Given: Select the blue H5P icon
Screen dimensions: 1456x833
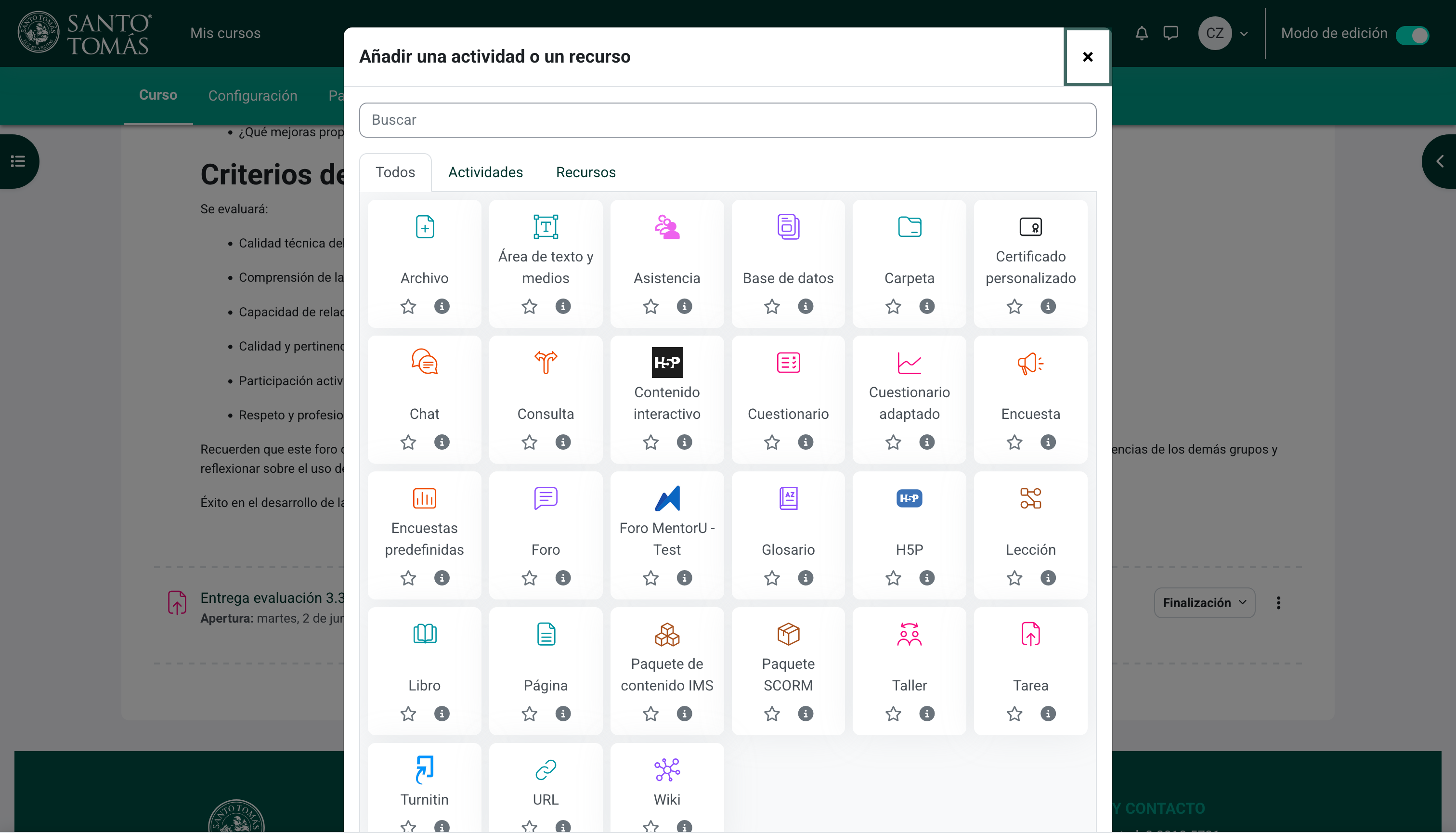Looking at the screenshot, I should 910,498.
